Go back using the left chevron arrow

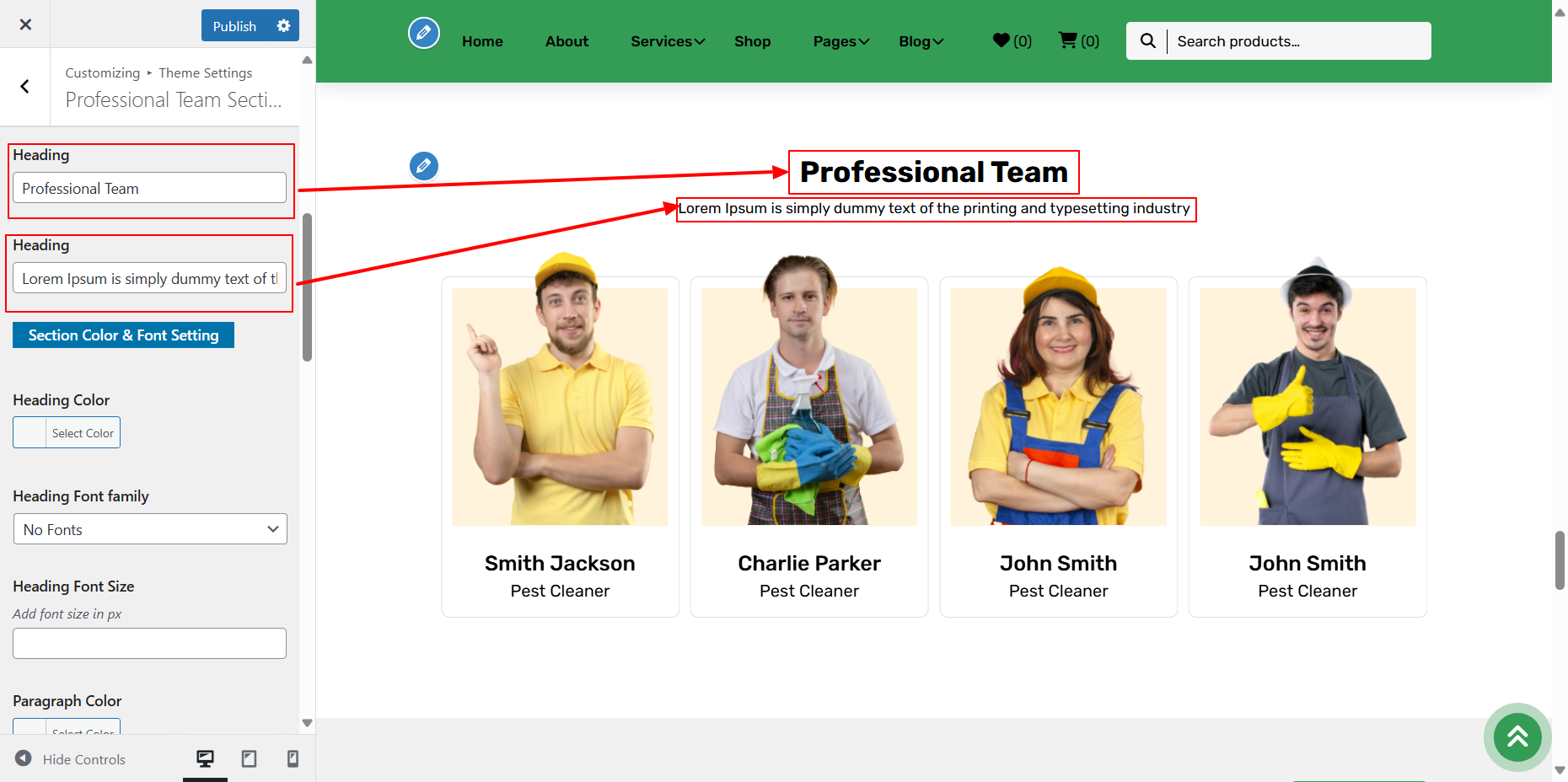click(x=25, y=87)
